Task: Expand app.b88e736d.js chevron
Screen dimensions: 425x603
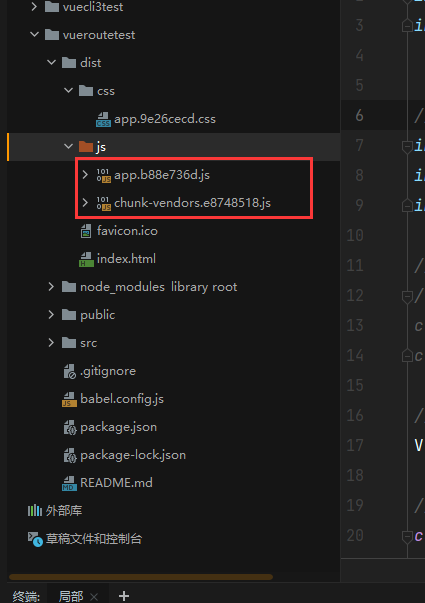Action: (85, 175)
